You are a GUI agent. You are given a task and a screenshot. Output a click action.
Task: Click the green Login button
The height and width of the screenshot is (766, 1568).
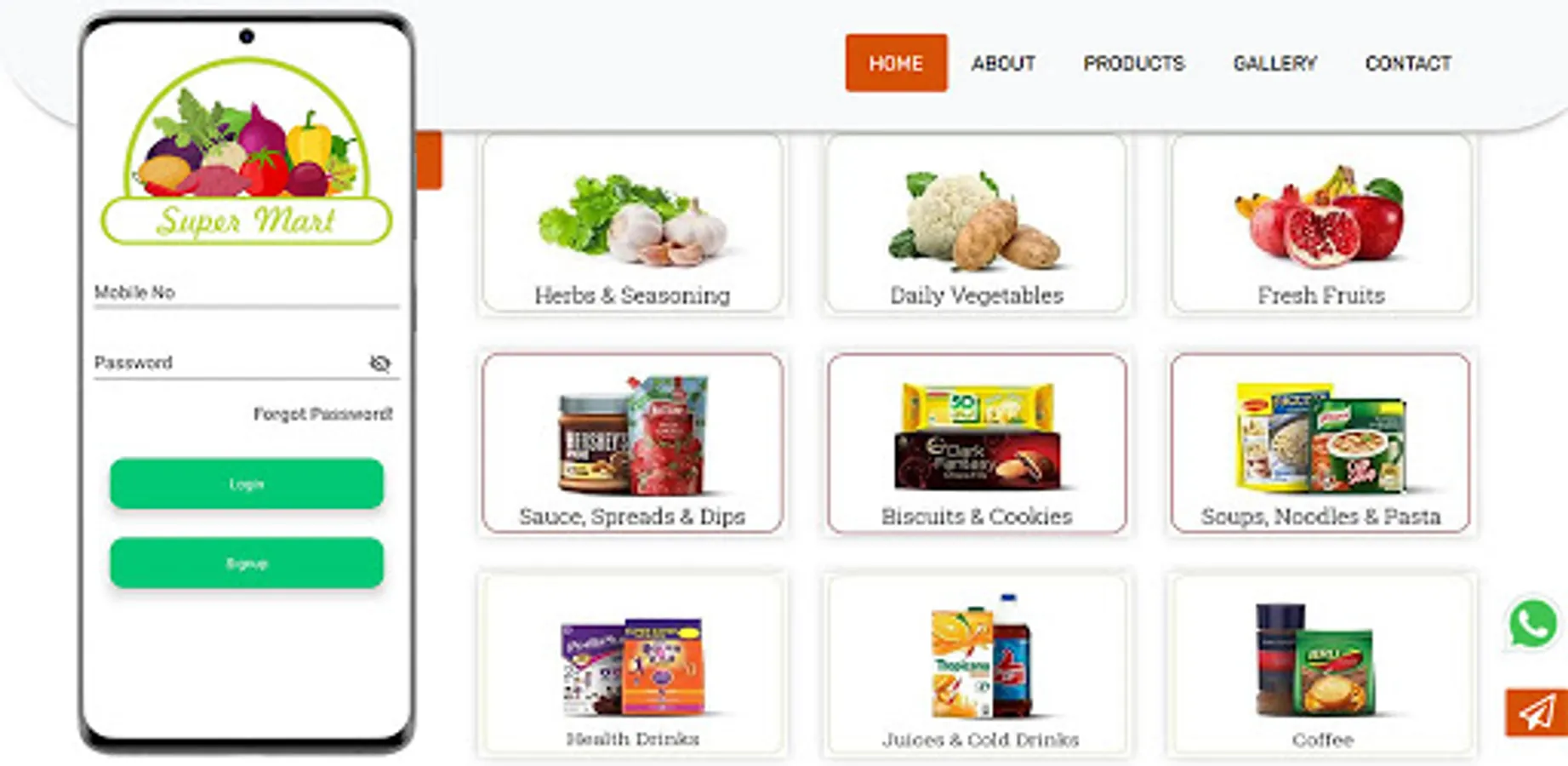[x=247, y=483]
